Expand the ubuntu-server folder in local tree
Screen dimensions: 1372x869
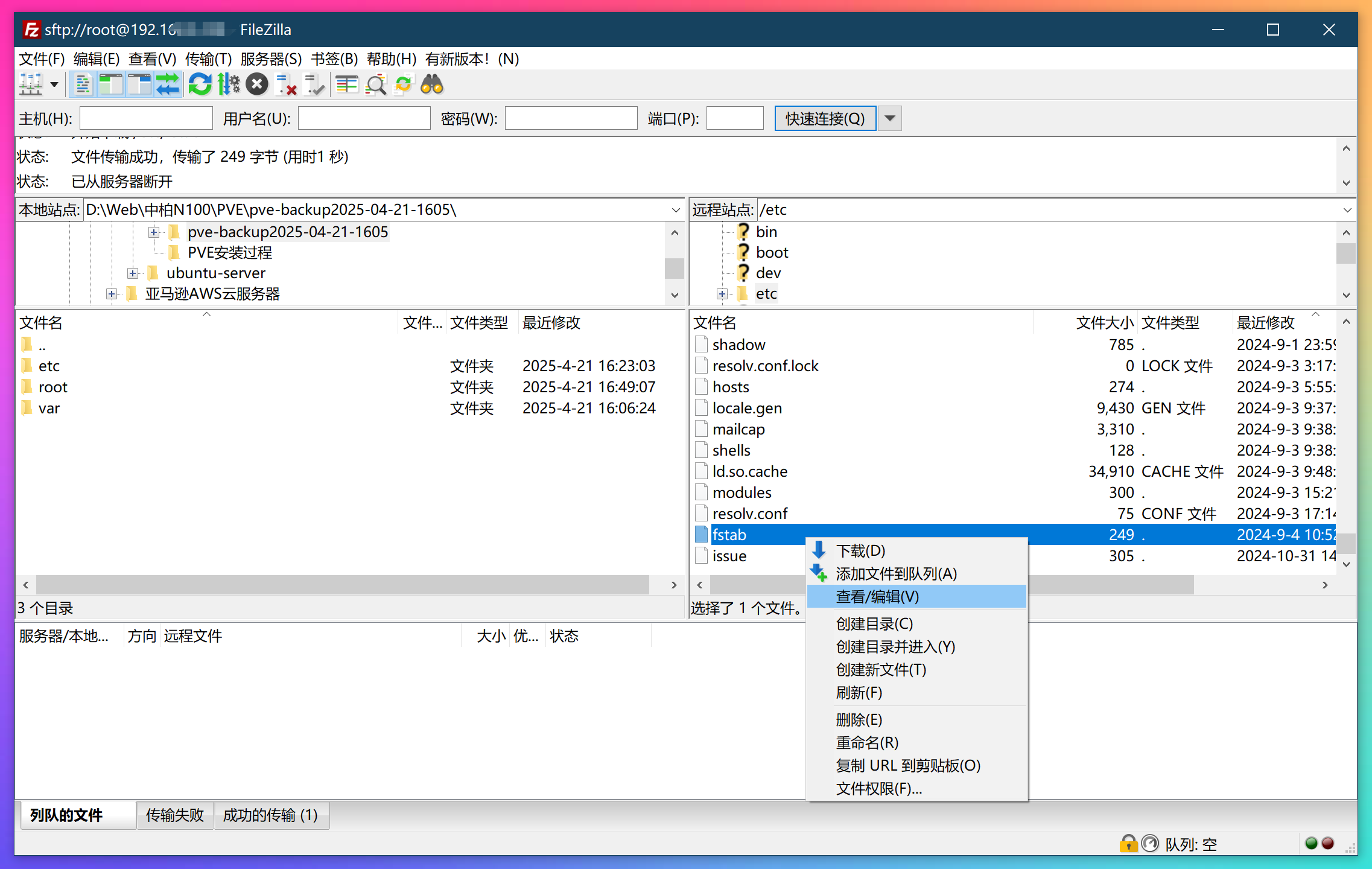point(133,273)
